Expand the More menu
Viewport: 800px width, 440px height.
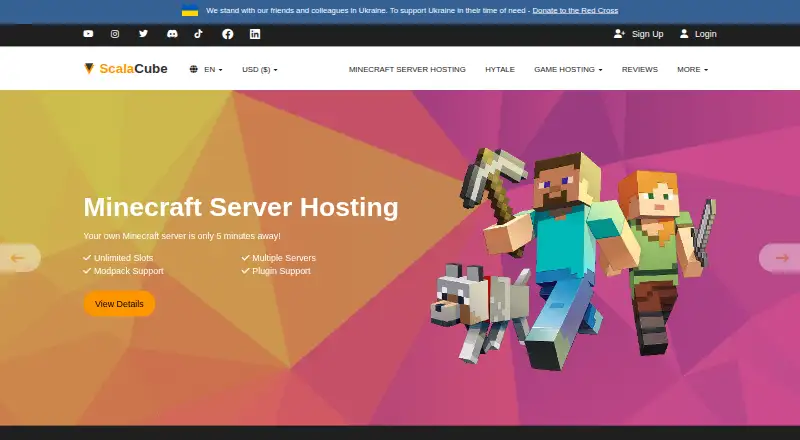click(x=692, y=69)
